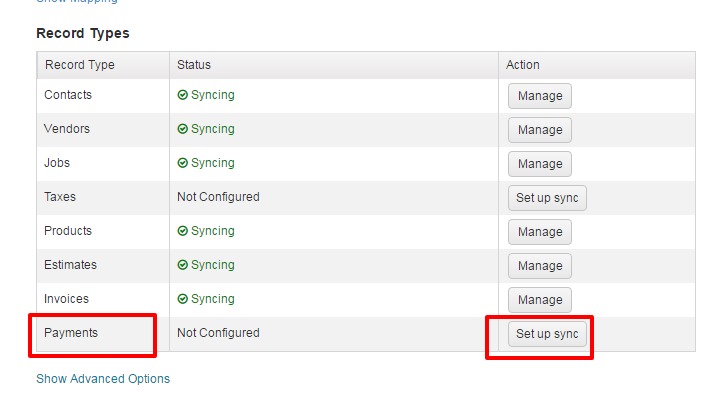Select the Vendors record type cell
This screenshot has width=718, height=402.
(x=103, y=130)
